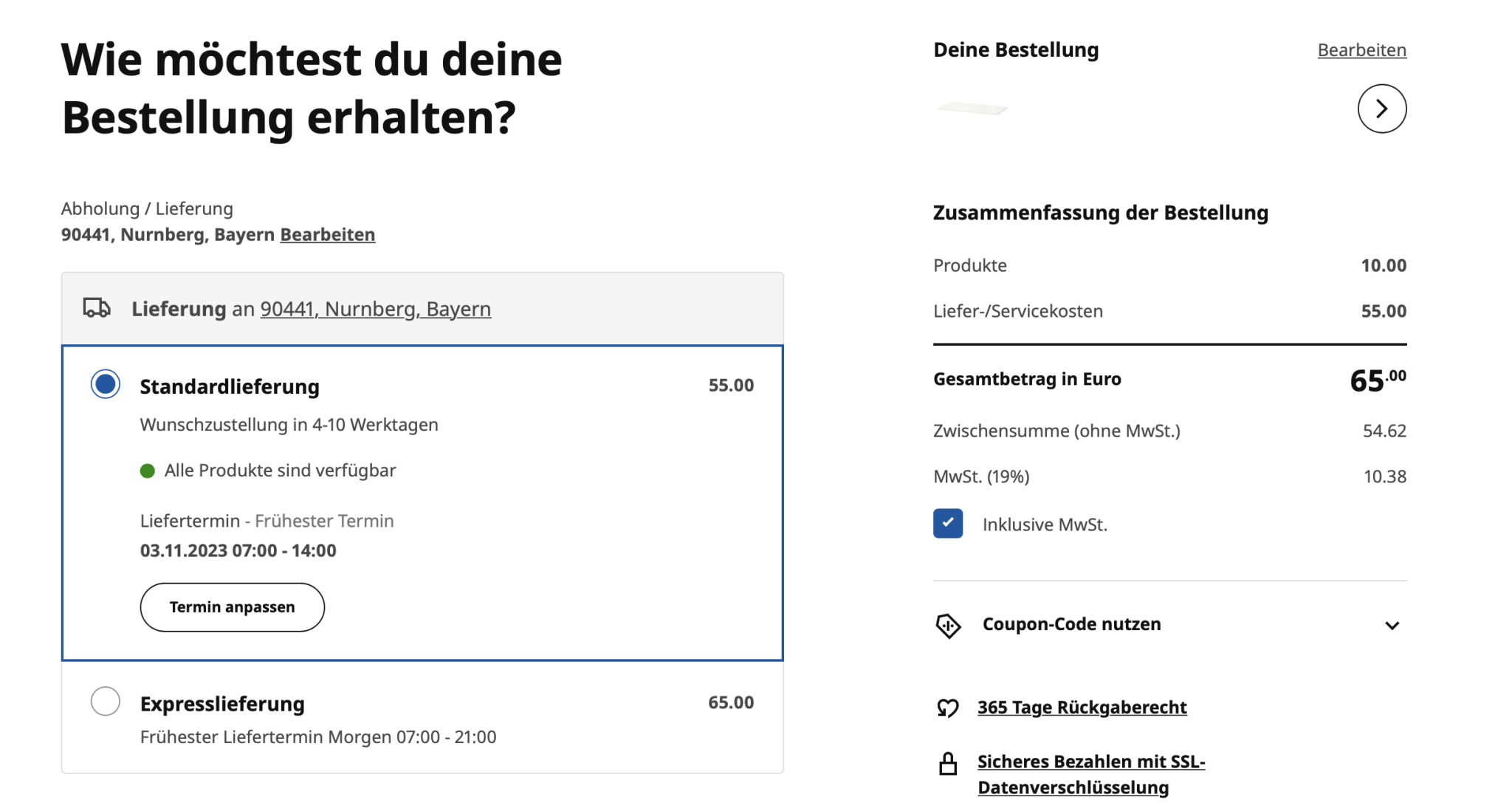Open the Coupon-Code nutzen section label

point(1071,624)
